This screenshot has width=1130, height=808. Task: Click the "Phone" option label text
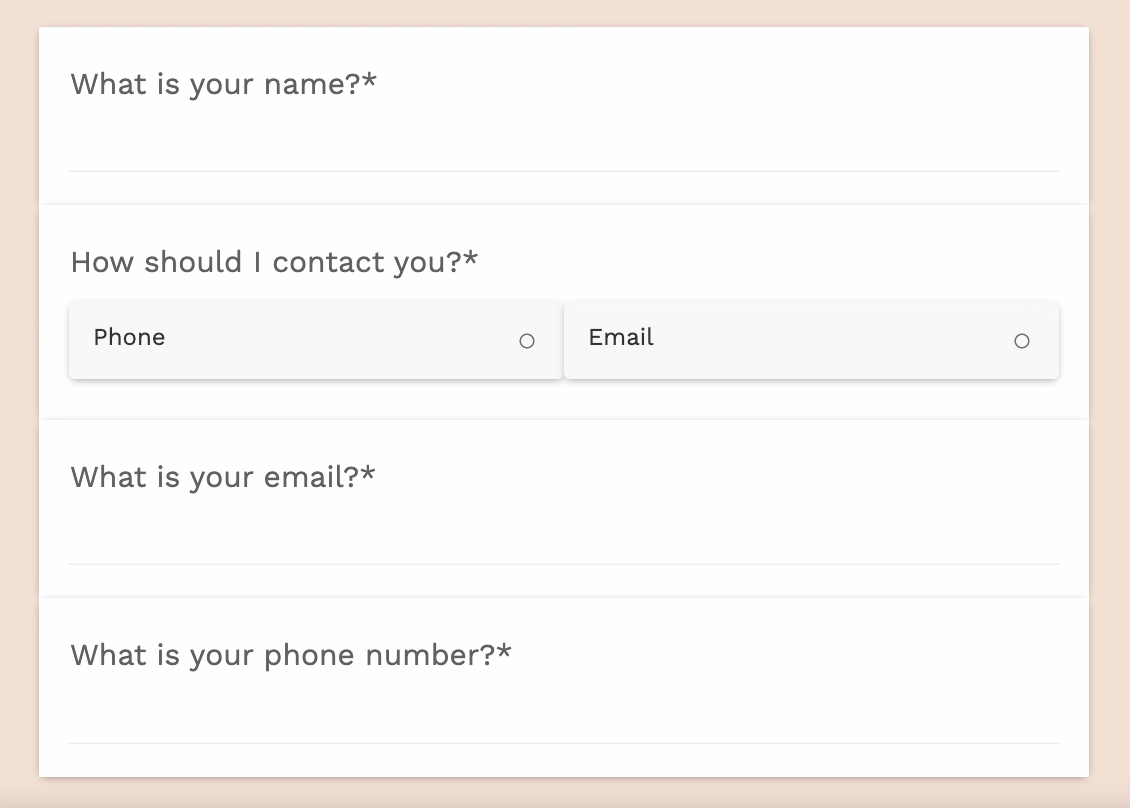[x=129, y=337]
